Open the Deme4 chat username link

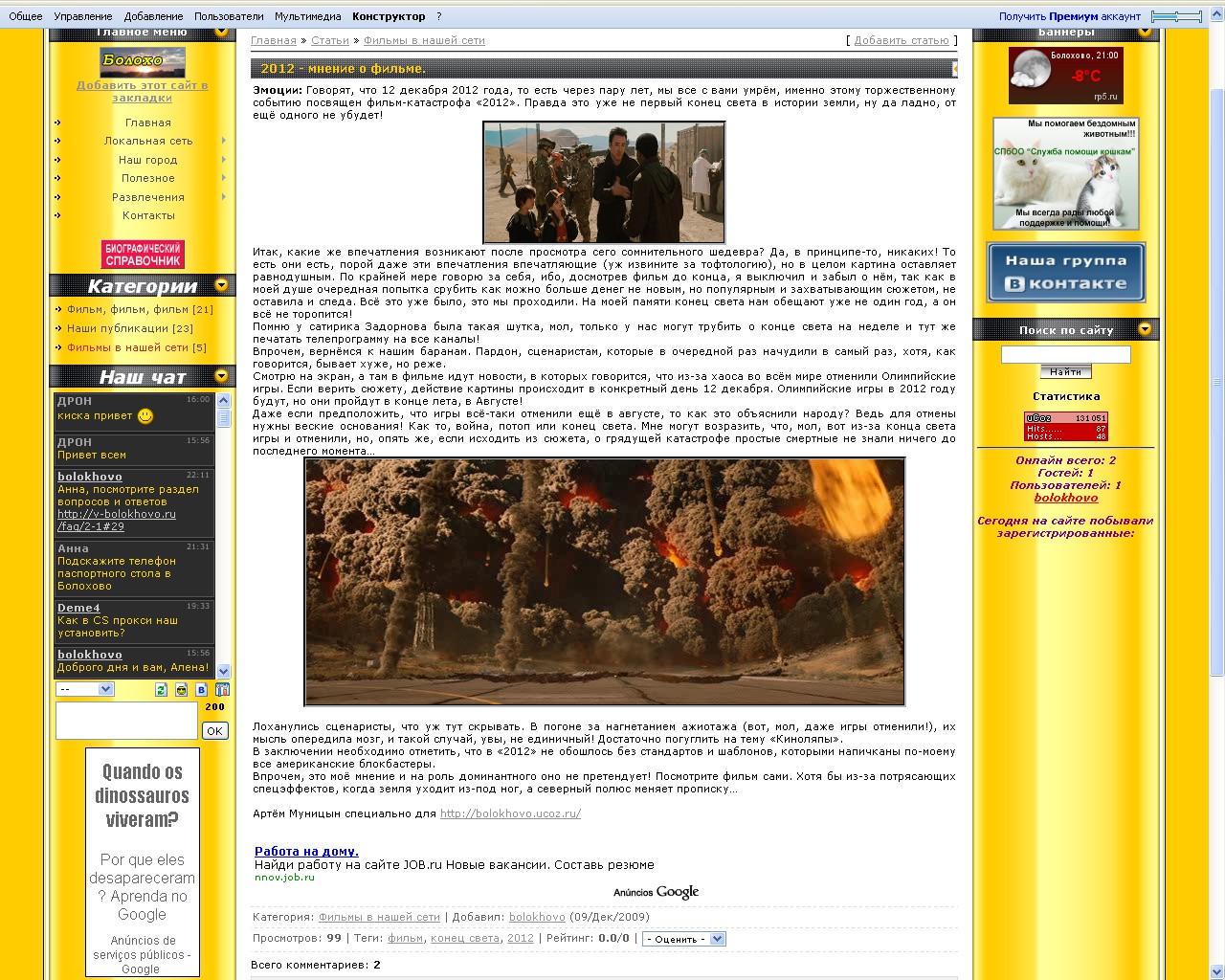click(x=78, y=608)
